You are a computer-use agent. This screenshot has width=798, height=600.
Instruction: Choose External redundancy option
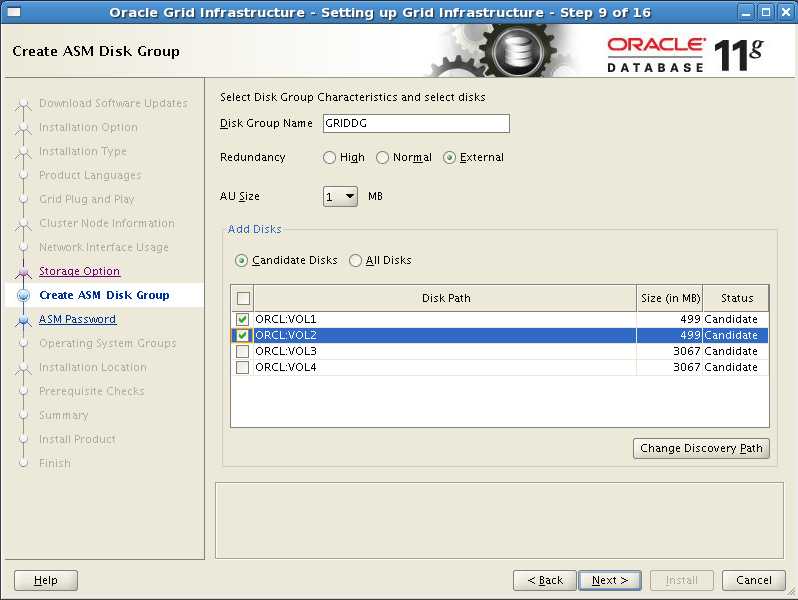click(449, 158)
